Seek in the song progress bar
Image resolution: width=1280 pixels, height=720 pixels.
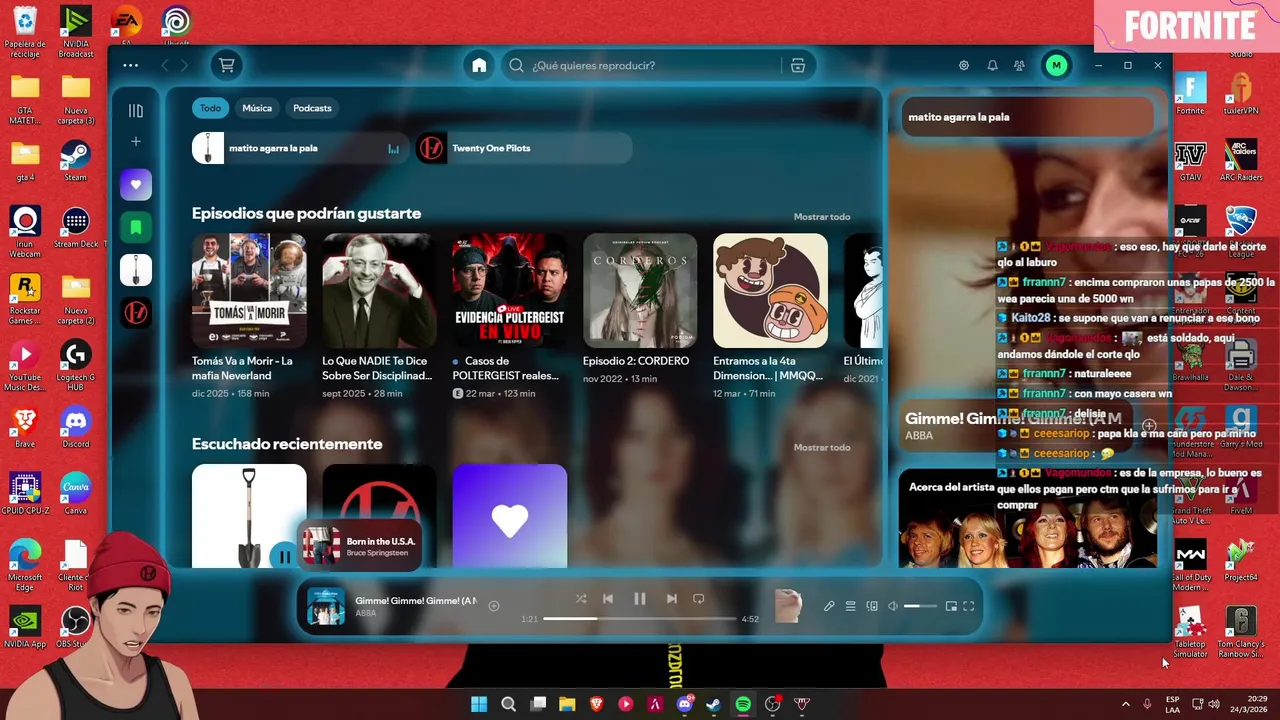(640, 619)
